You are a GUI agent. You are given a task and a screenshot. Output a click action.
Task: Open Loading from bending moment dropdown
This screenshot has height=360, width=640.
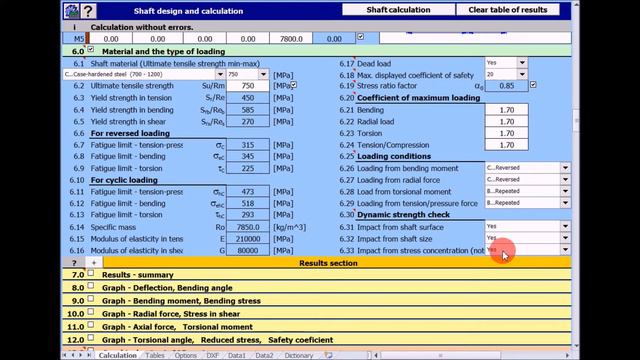(565, 168)
